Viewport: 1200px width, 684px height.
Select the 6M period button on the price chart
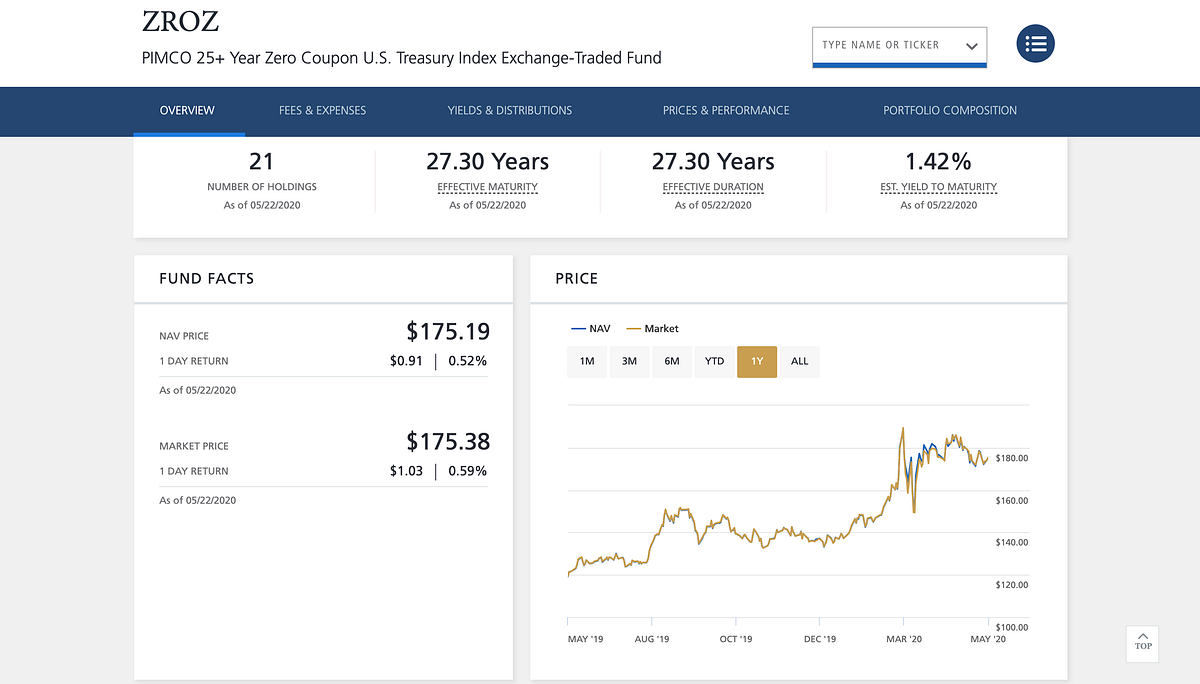(x=672, y=361)
